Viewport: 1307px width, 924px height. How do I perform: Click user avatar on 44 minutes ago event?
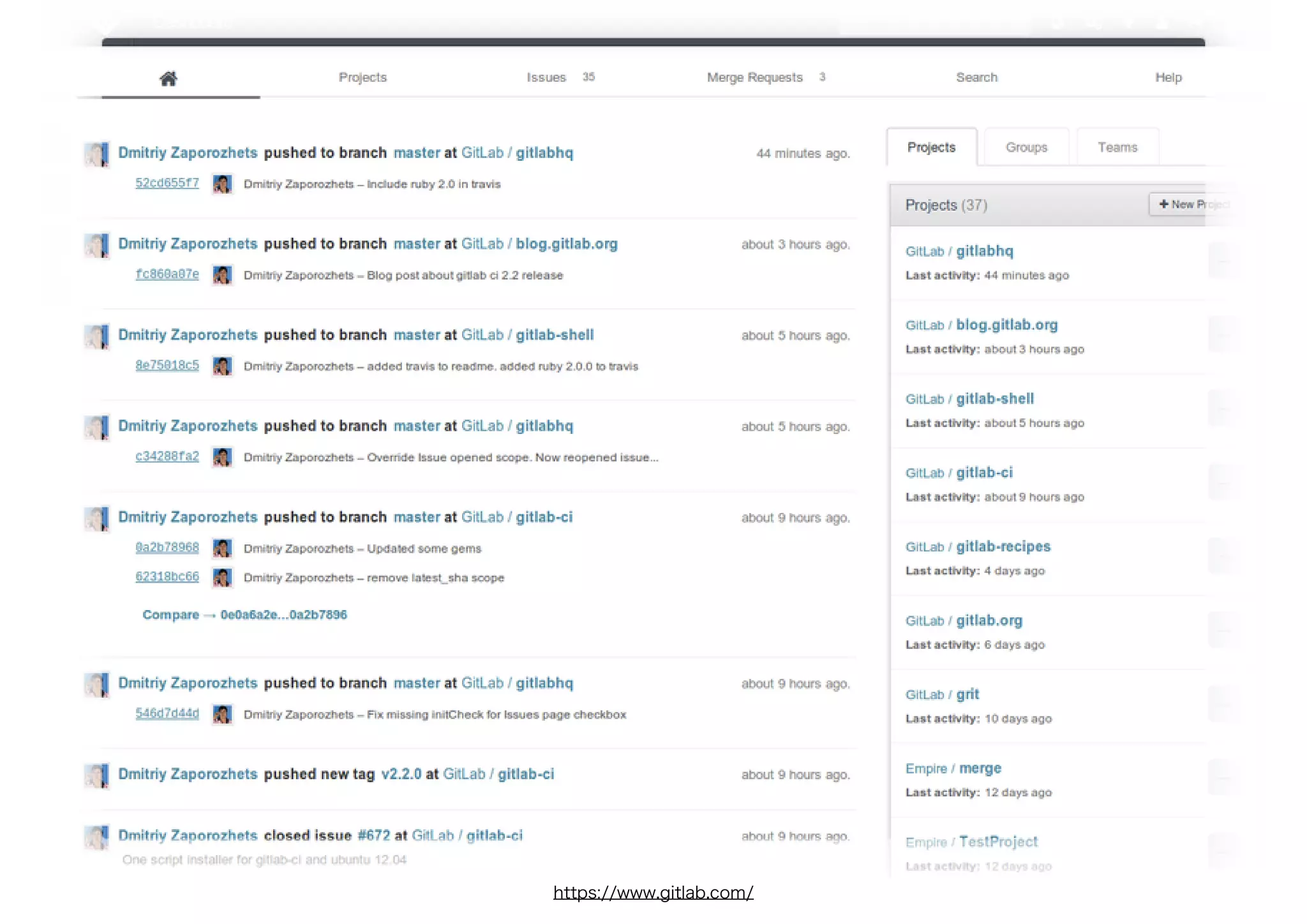[x=97, y=154]
